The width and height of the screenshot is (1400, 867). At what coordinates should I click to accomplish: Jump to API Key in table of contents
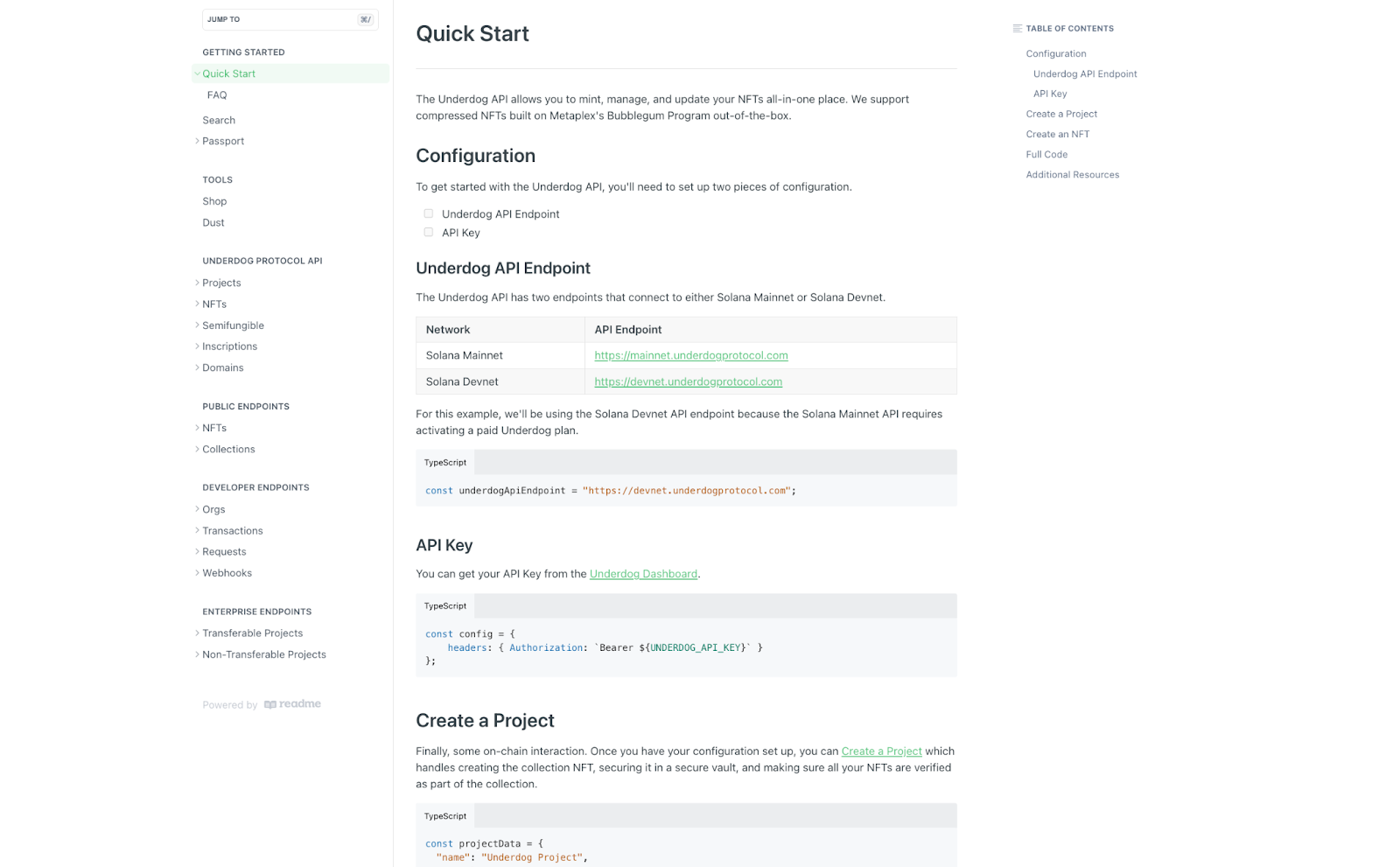point(1050,94)
